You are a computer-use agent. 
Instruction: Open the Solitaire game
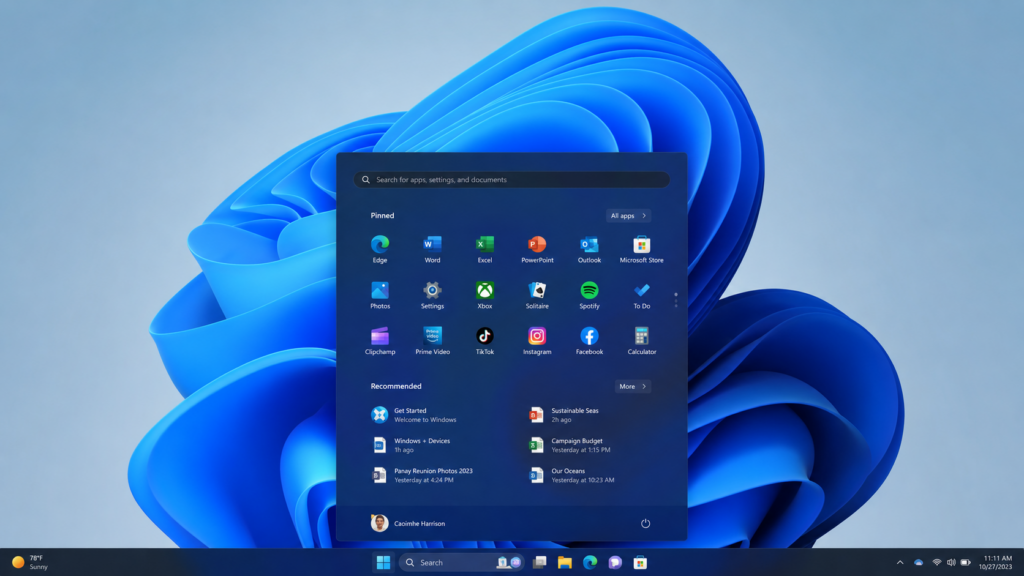(x=537, y=295)
